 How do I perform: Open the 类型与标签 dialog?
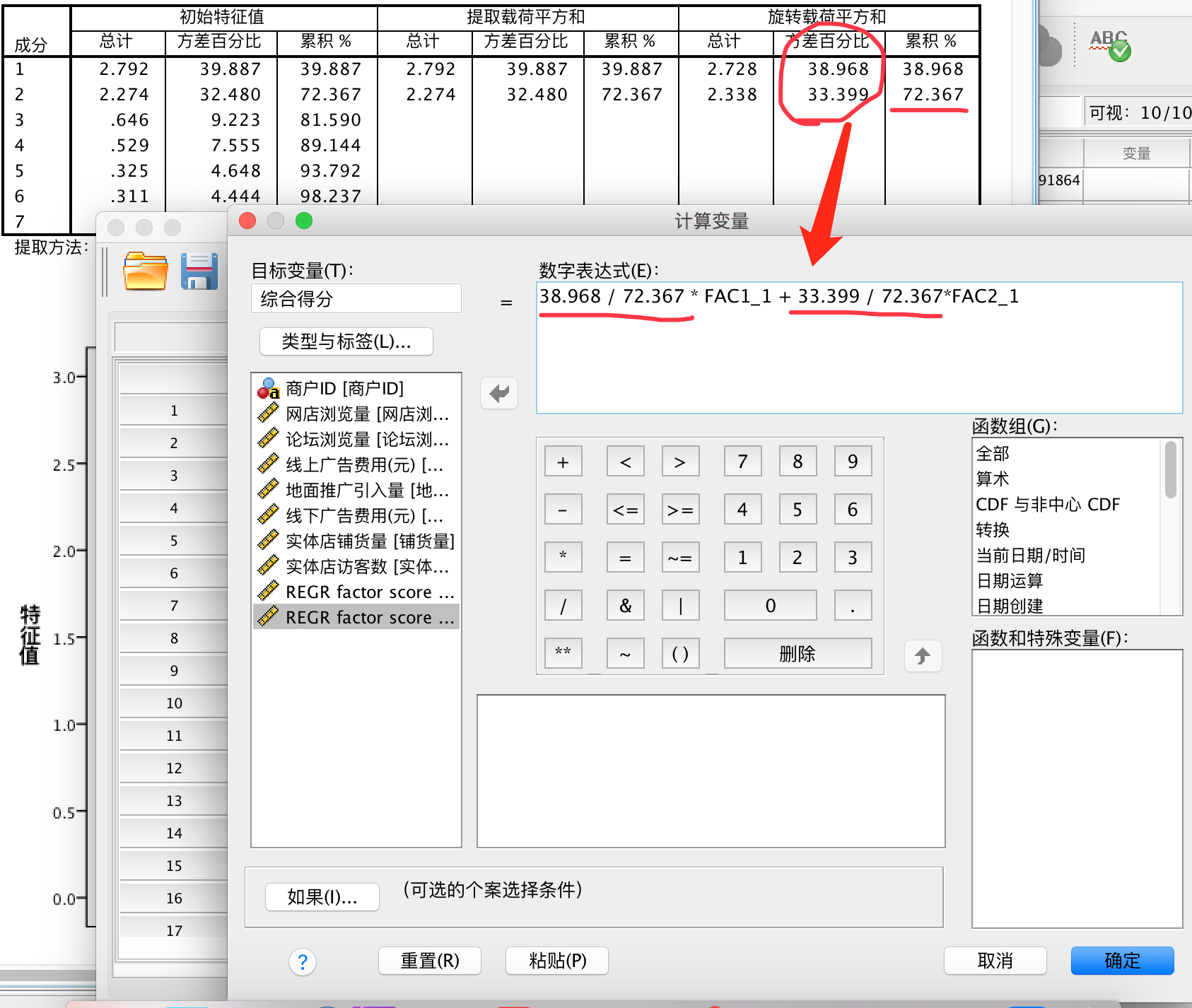coord(346,342)
